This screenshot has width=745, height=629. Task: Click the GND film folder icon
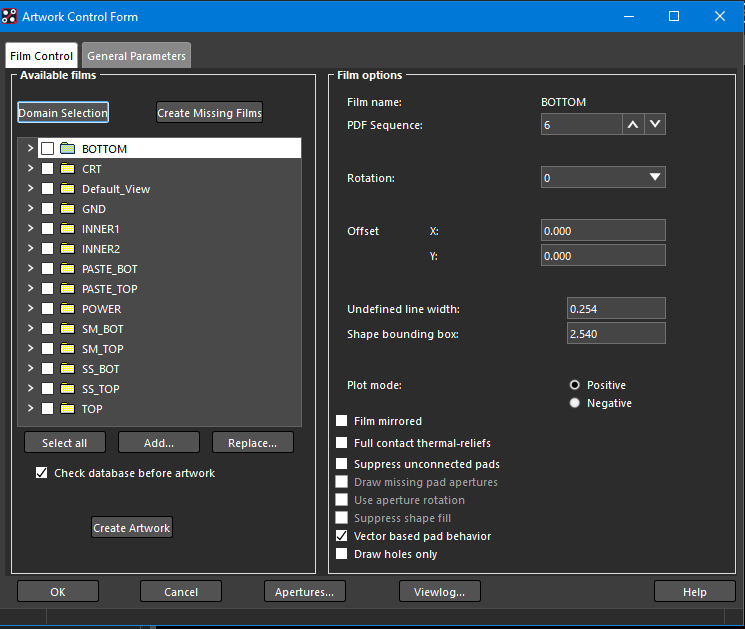pyautogui.click(x=67, y=209)
